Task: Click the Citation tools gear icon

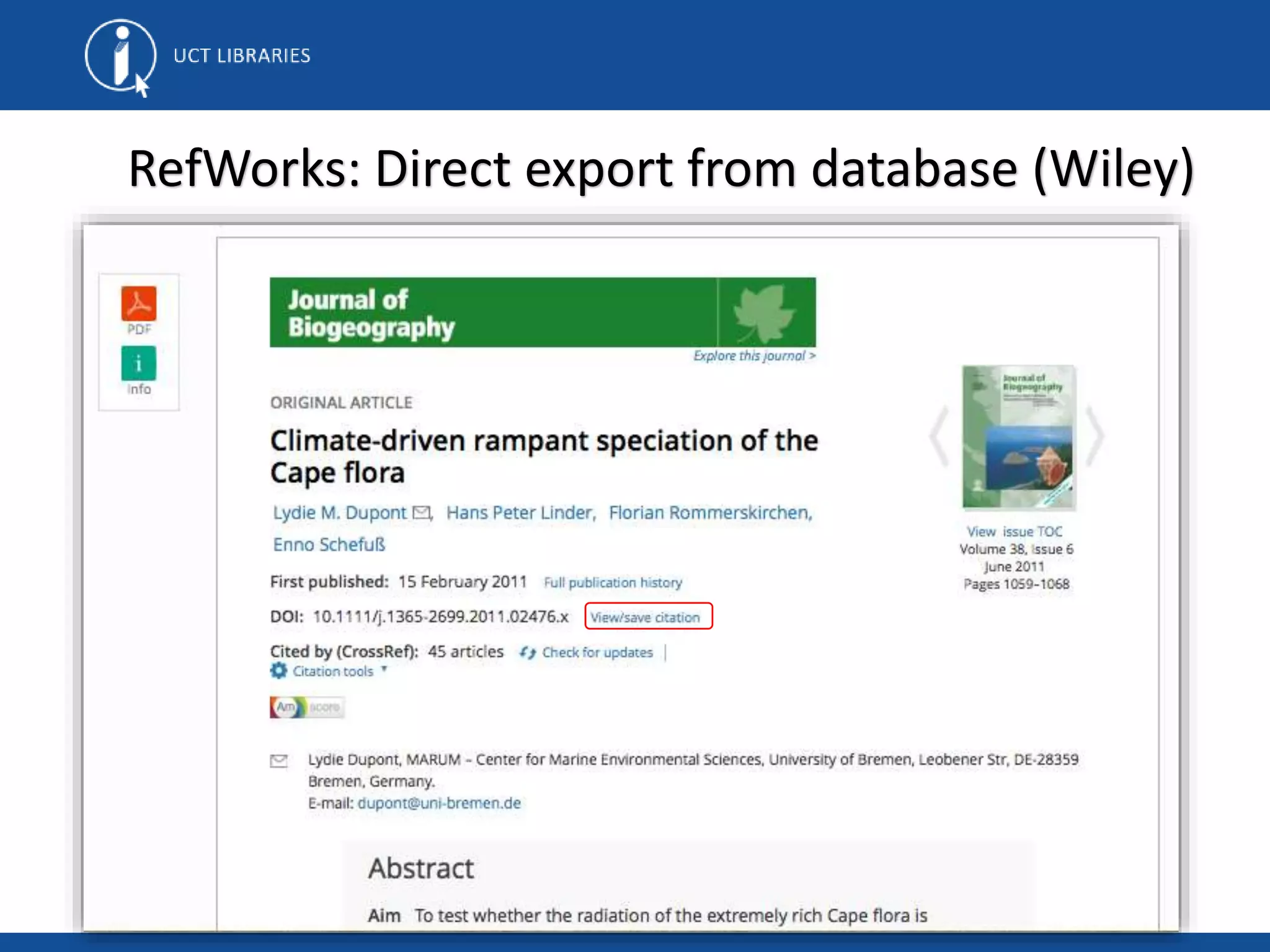Action: tap(279, 671)
